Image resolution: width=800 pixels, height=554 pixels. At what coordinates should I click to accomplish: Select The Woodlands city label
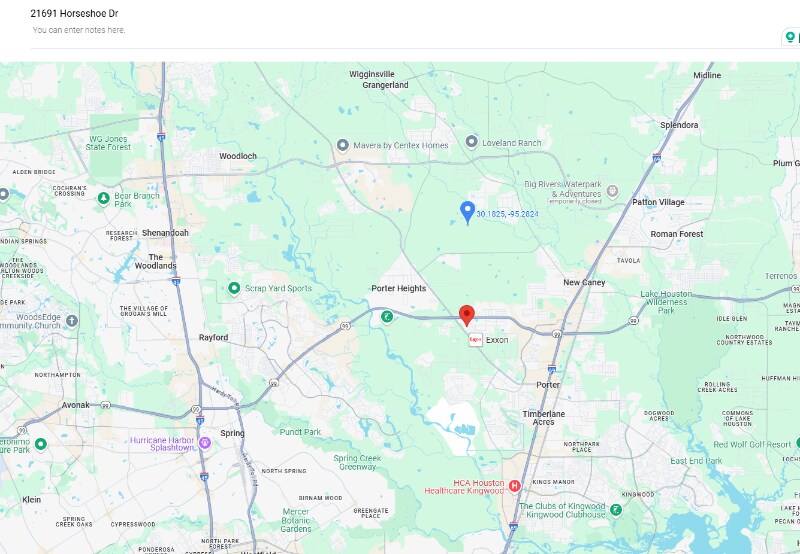(x=156, y=261)
